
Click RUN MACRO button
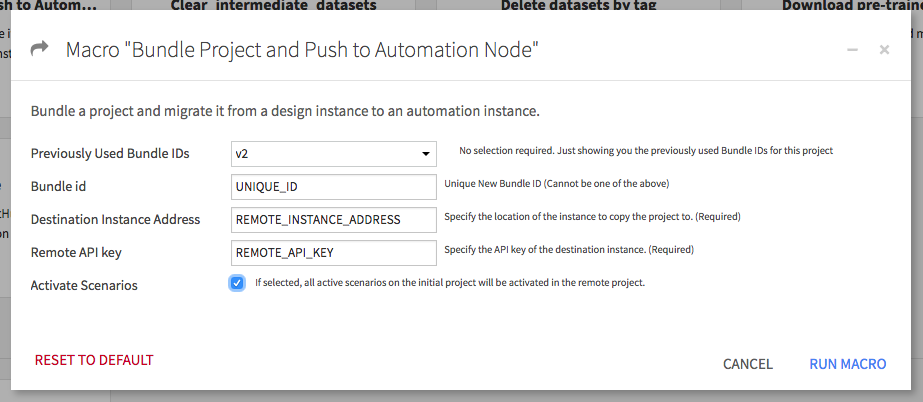point(848,364)
